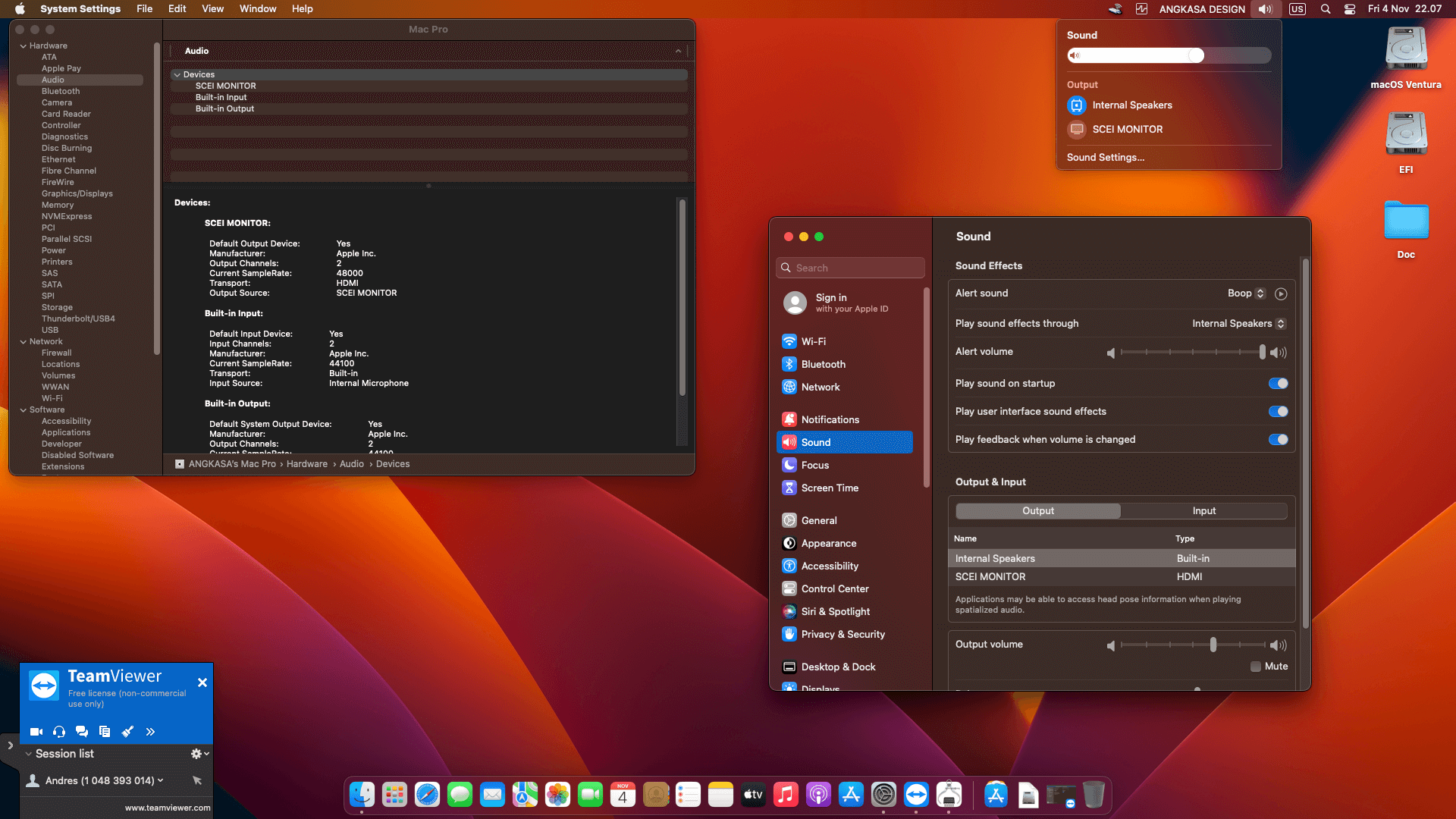Open the Alert sound Boop dropdown
Screen dimensions: 1456x819
click(x=1246, y=293)
